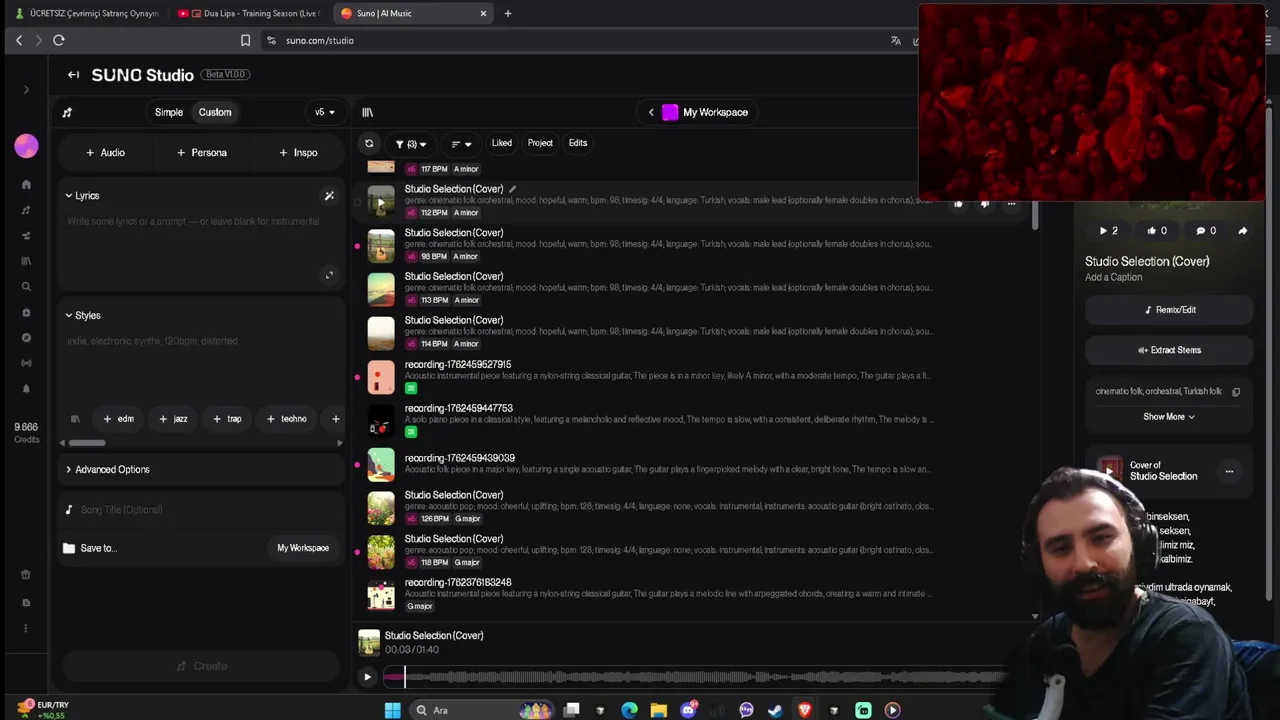The height and width of the screenshot is (720, 1280).
Task: Open options for Cover of Studio Selection
Action: (1229, 471)
